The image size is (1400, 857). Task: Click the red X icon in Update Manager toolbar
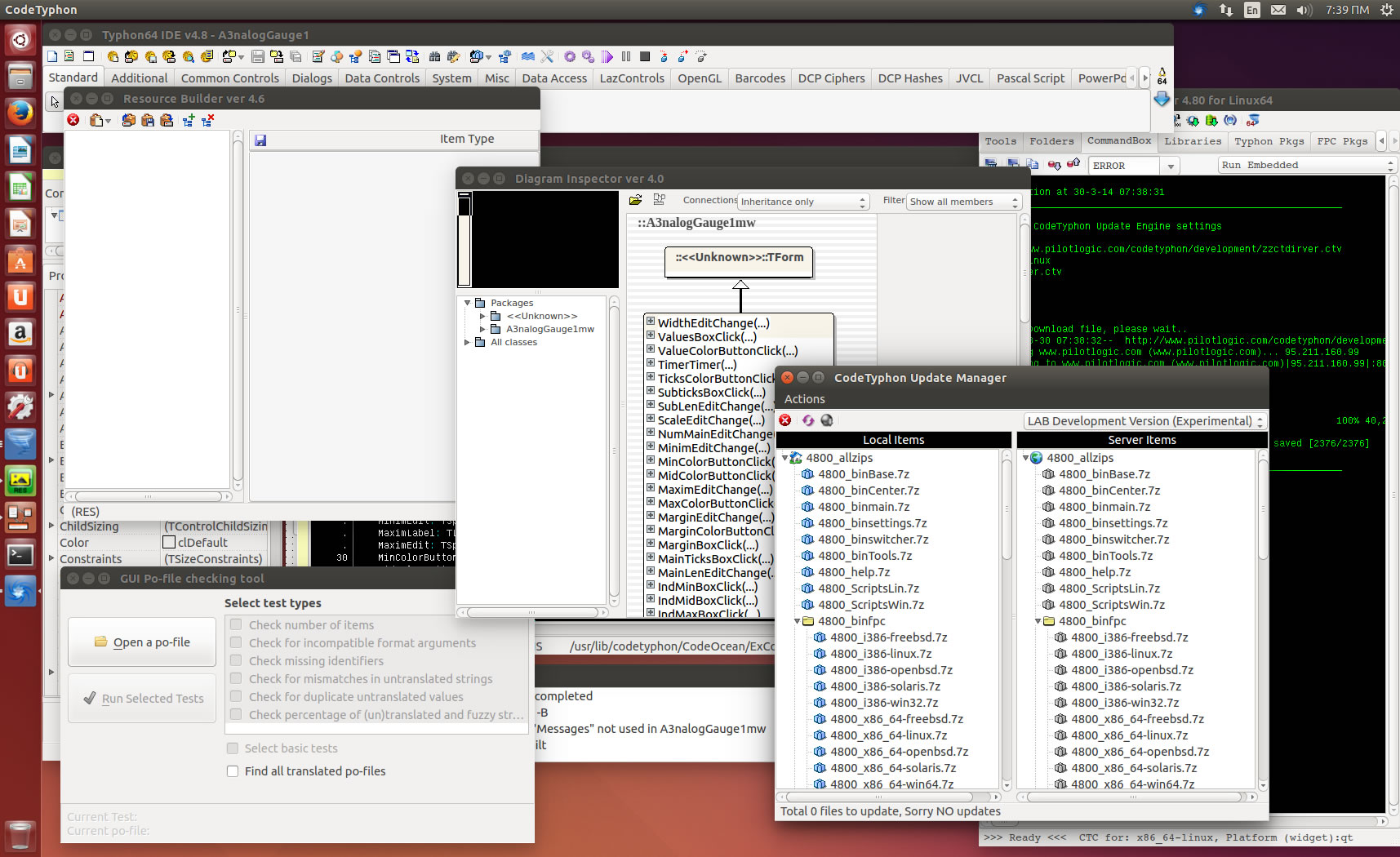coord(785,420)
